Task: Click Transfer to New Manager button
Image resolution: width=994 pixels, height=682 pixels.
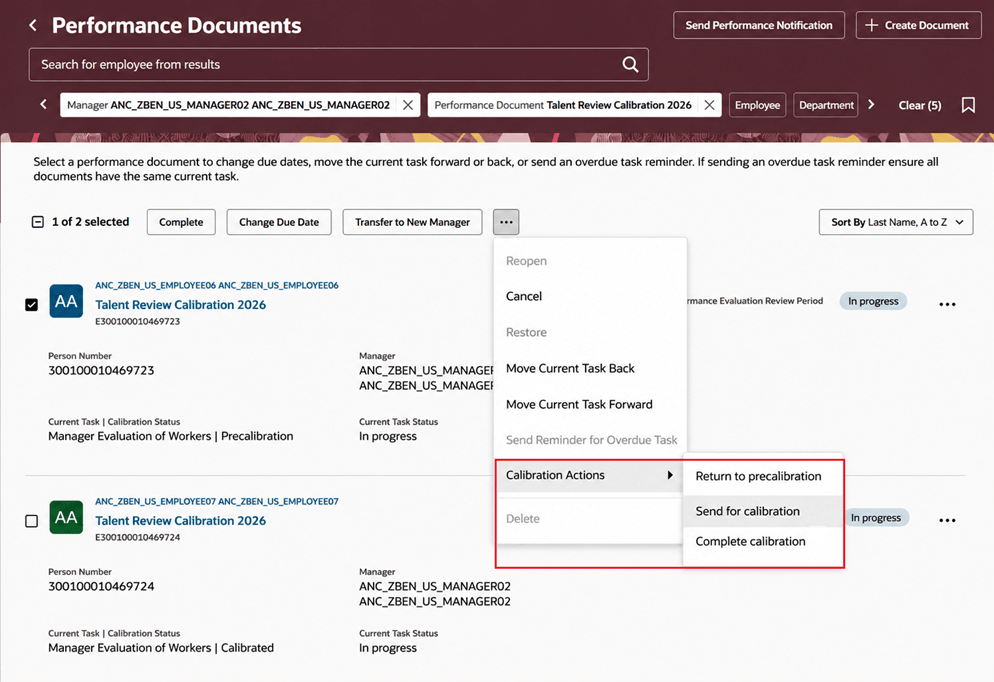Action: 413,222
